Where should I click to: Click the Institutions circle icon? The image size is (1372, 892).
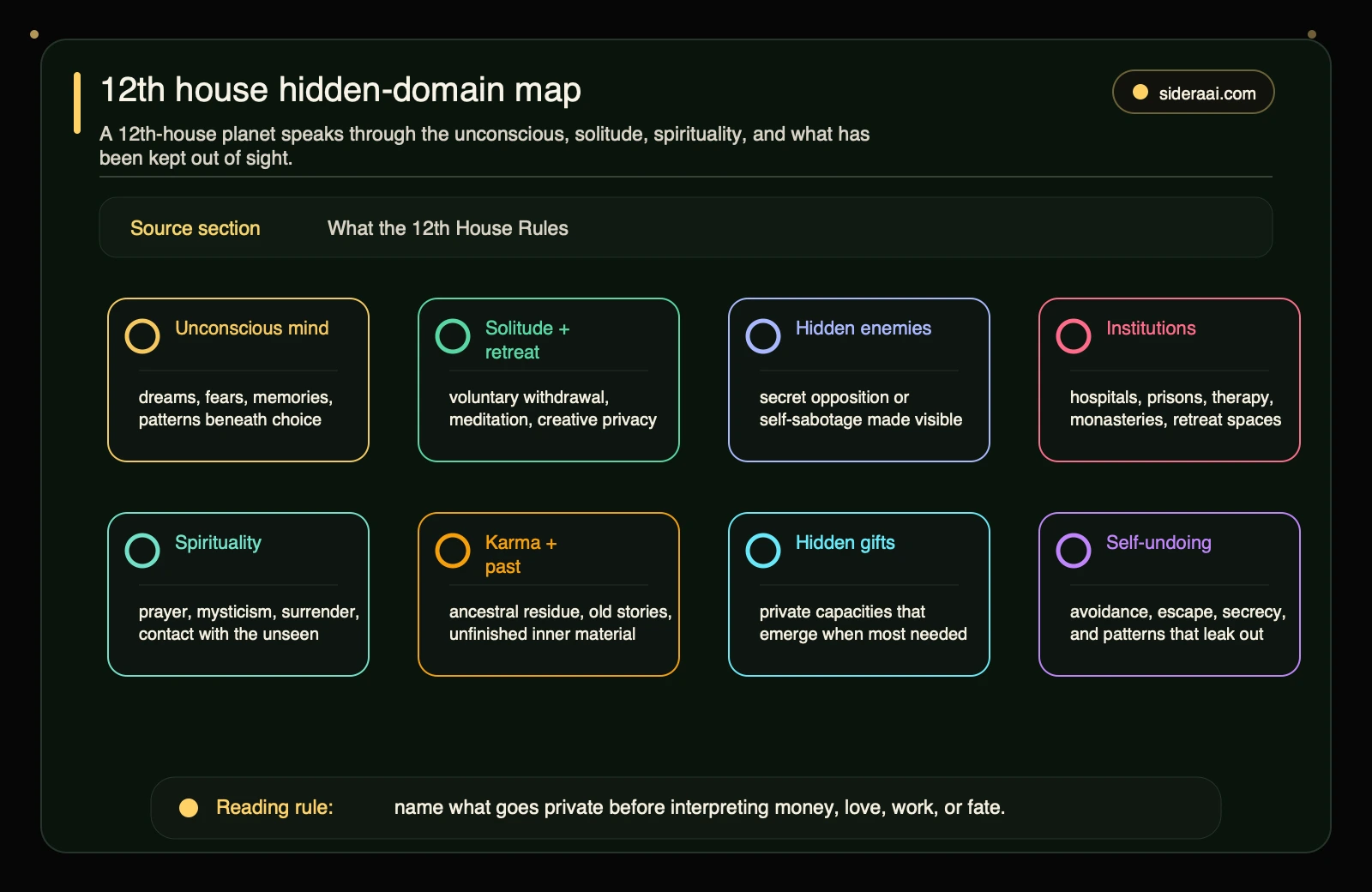[x=1074, y=336]
